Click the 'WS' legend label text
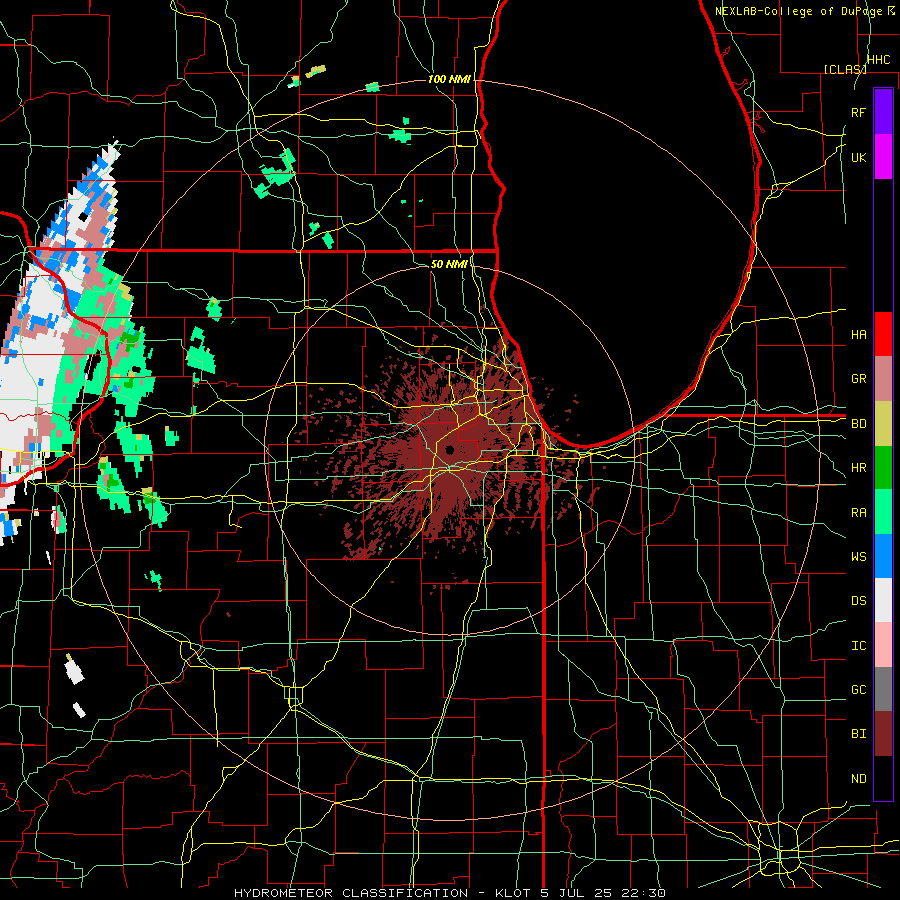 (x=859, y=557)
